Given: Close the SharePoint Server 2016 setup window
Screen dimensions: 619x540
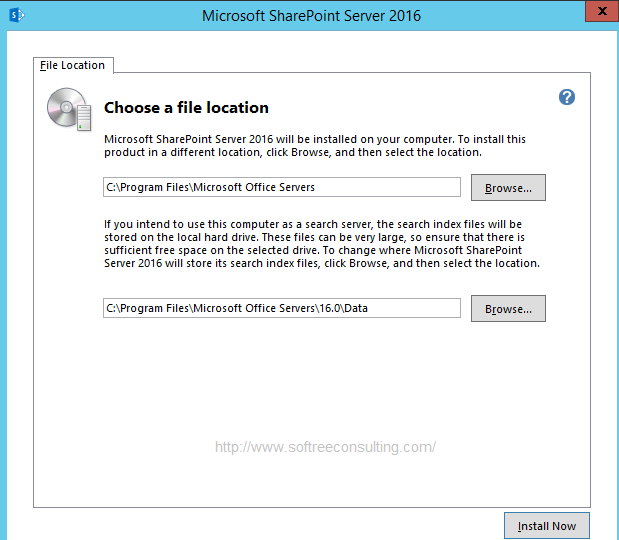Looking at the screenshot, I should point(602,11).
